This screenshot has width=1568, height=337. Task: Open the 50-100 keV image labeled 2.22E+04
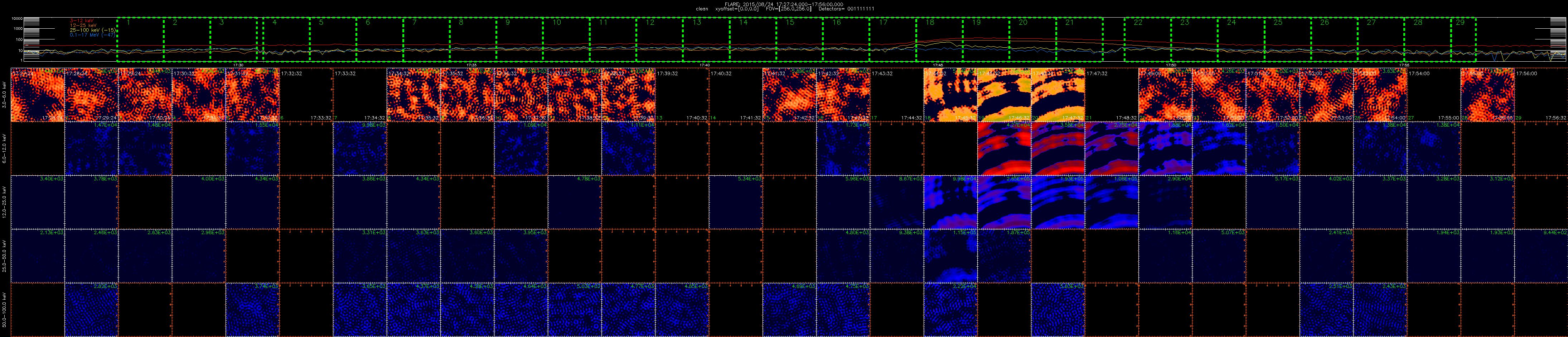coord(951,309)
